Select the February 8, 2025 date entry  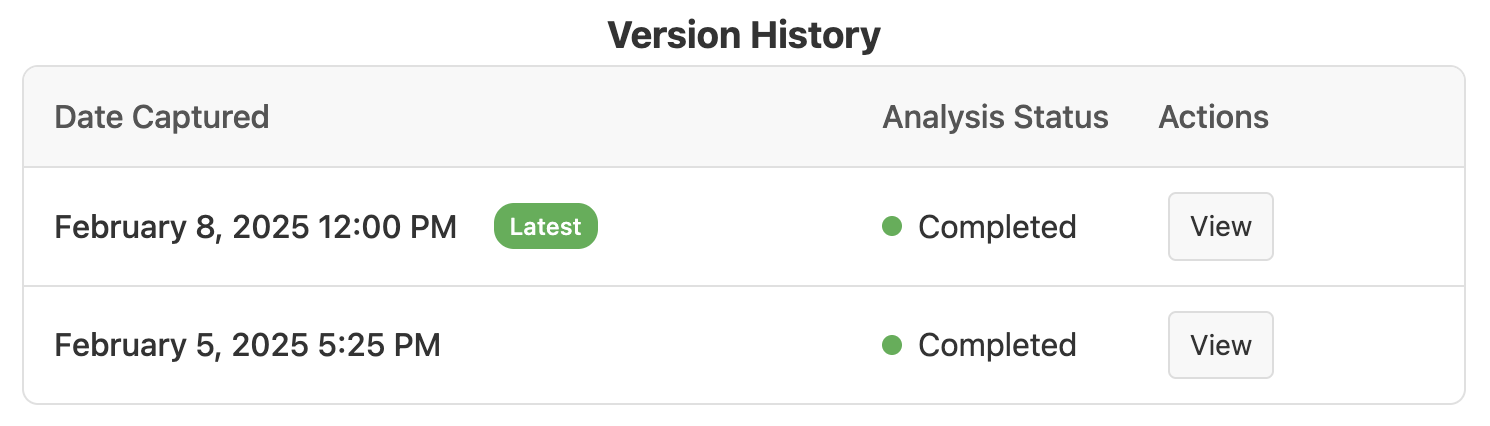[255, 227]
